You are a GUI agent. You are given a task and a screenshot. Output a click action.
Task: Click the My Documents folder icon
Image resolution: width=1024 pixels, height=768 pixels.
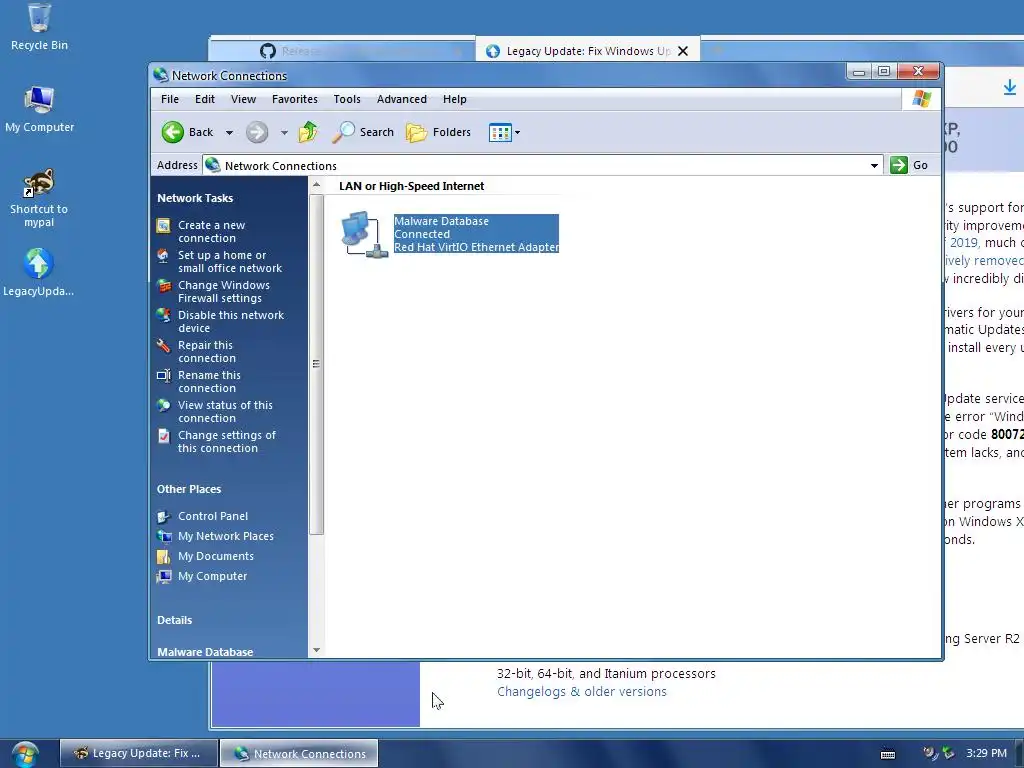point(164,557)
